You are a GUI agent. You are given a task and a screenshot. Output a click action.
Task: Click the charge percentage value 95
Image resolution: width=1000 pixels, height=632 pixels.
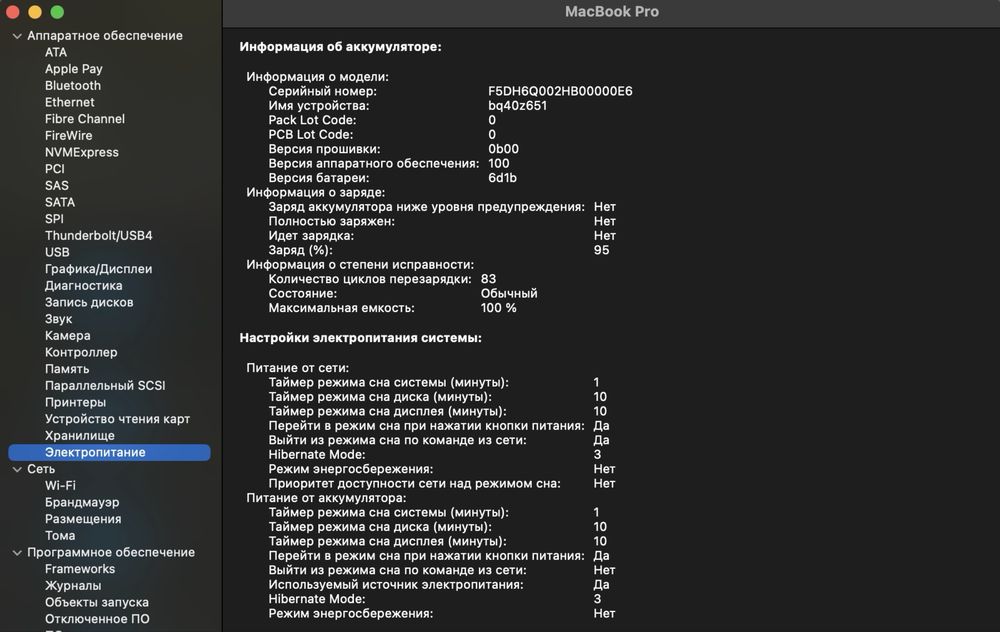point(601,250)
